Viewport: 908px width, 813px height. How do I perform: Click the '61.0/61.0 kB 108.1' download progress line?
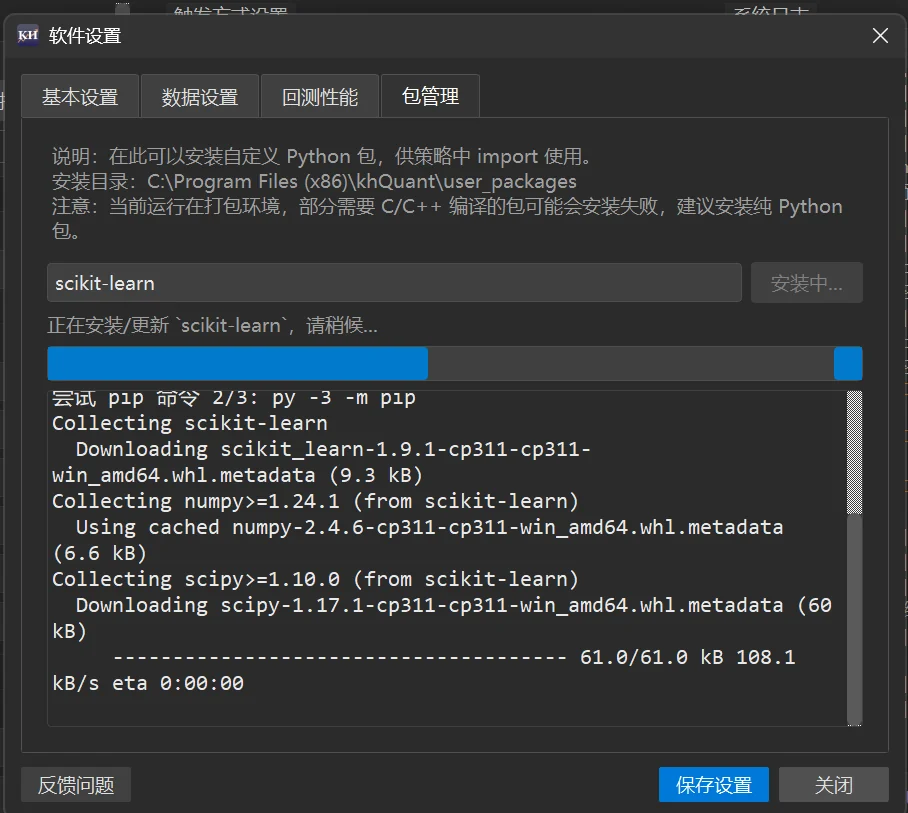pos(455,657)
